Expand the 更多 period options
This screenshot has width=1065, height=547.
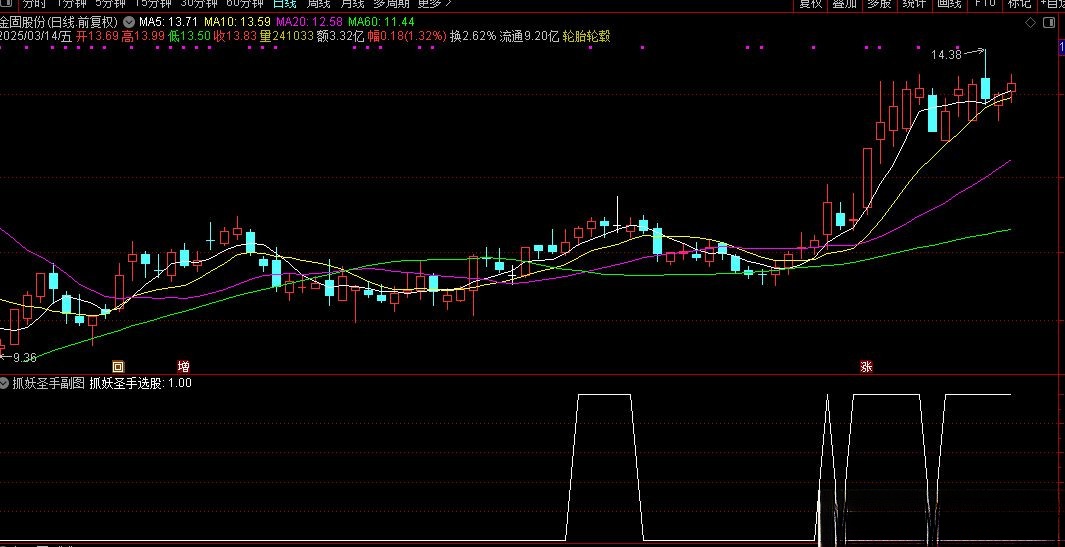434,3
